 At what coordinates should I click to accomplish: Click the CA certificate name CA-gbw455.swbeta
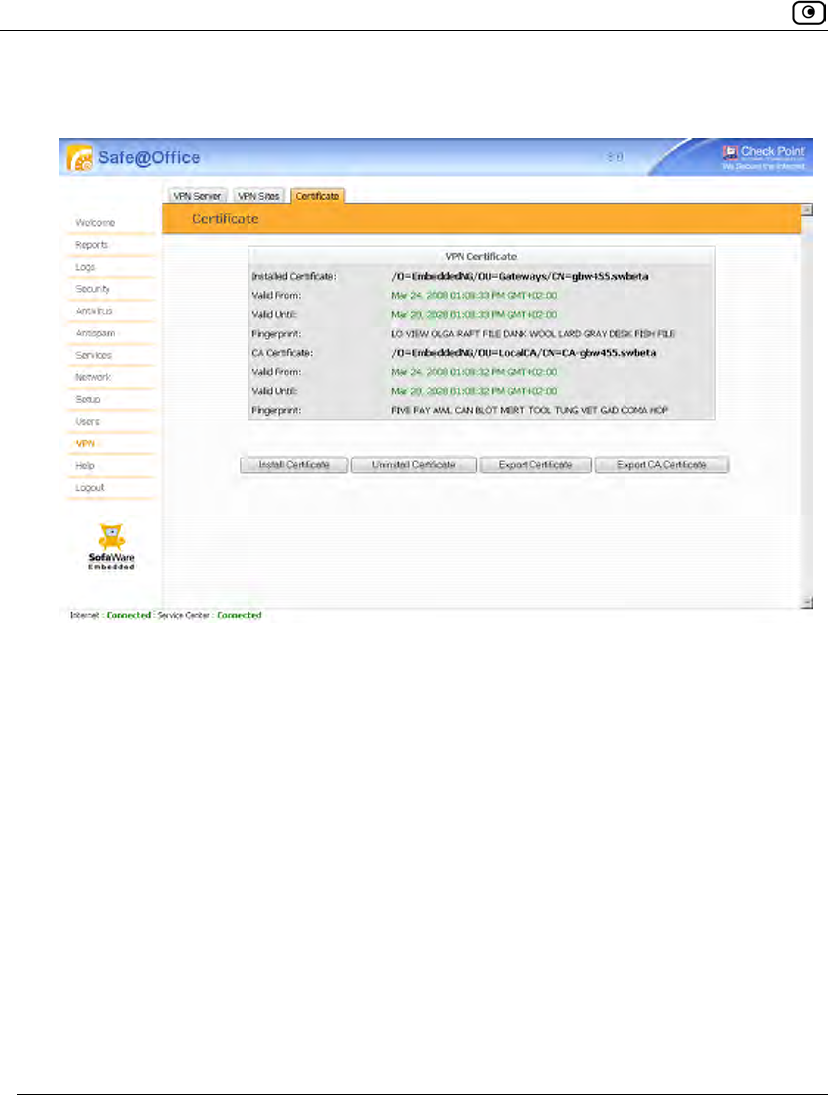[524, 353]
